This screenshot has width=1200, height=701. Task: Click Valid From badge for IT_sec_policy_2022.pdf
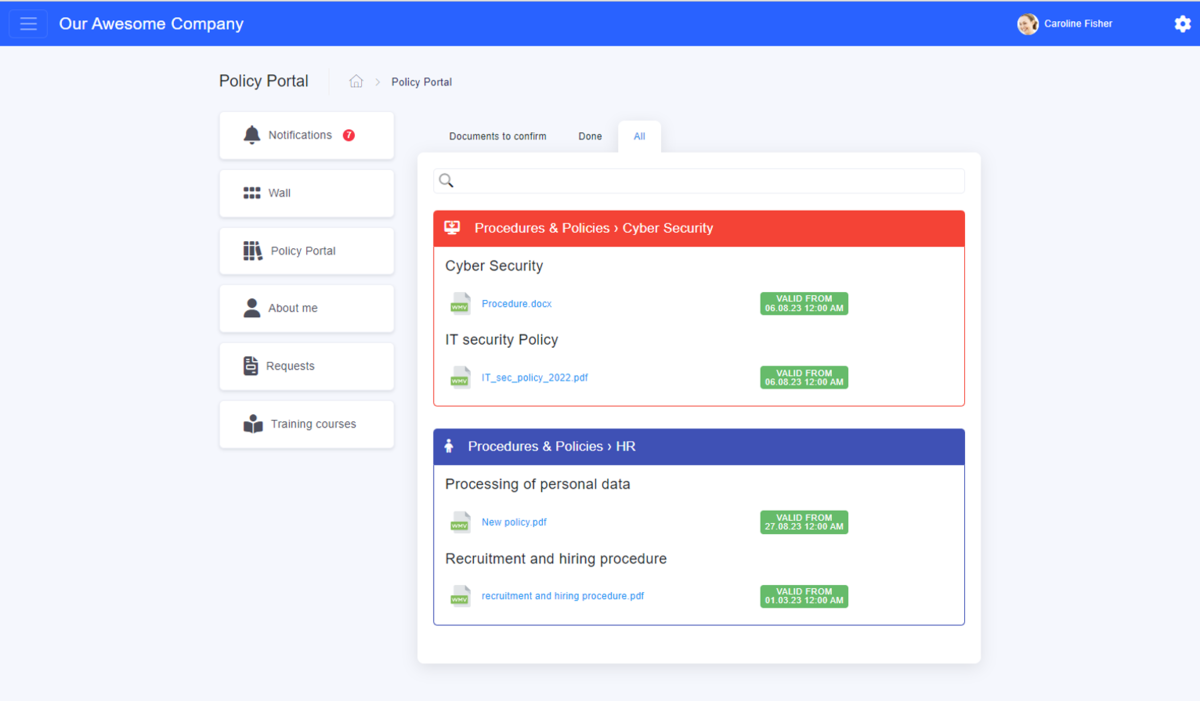(804, 378)
